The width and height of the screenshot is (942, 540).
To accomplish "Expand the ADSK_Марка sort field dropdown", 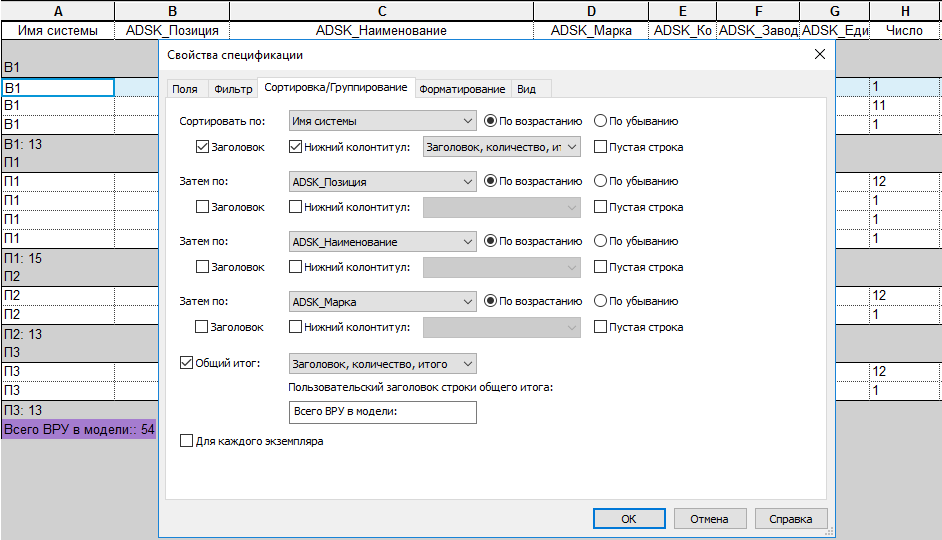I will point(383,302).
